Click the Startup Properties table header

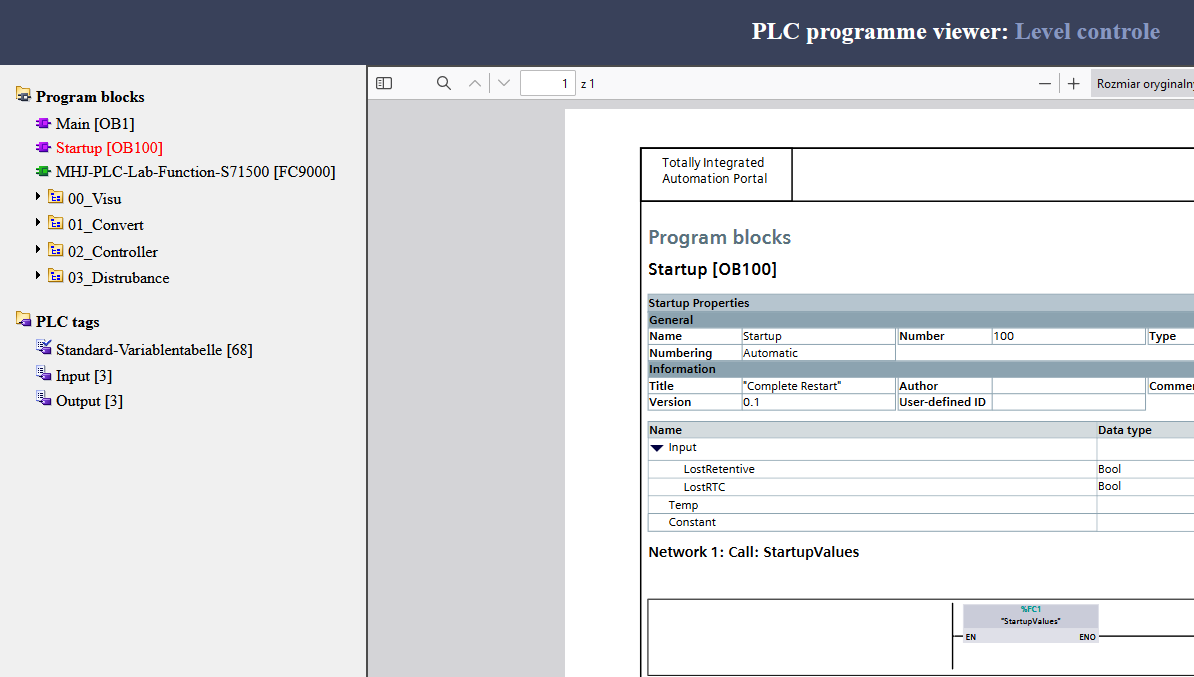click(699, 303)
